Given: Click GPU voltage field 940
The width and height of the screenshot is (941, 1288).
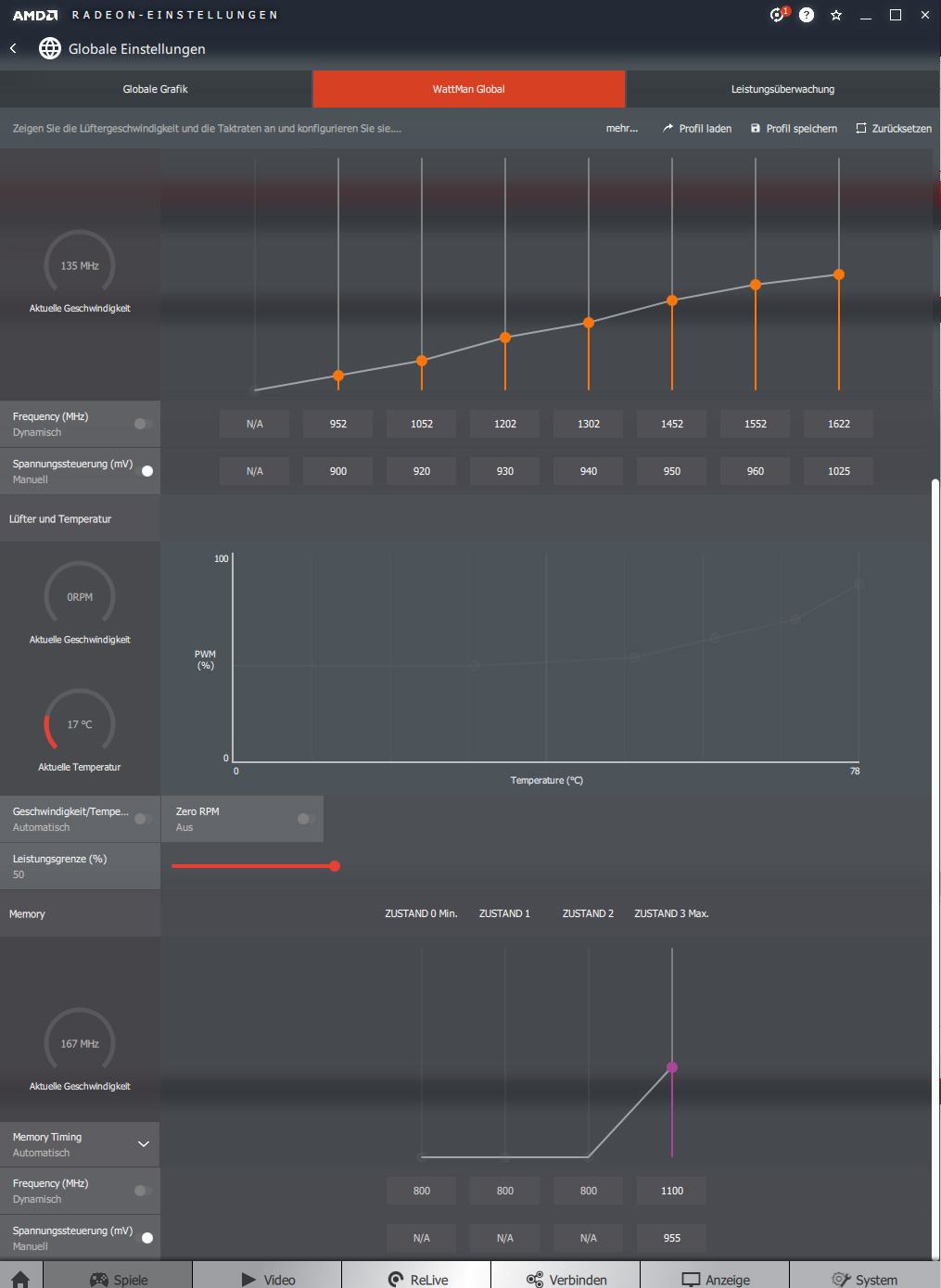Looking at the screenshot, I should click(x=589, y=471).
